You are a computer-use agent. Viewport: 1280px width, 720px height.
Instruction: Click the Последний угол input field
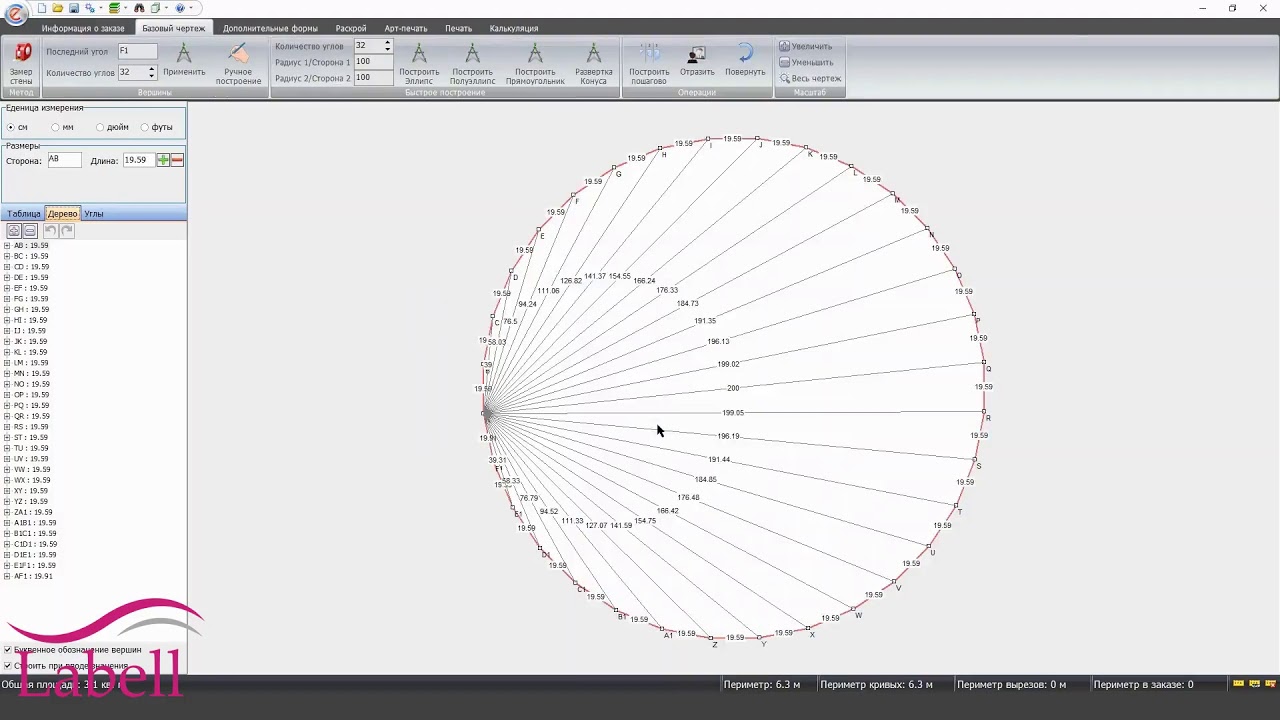pyautogui.click(x=137, y=51)
